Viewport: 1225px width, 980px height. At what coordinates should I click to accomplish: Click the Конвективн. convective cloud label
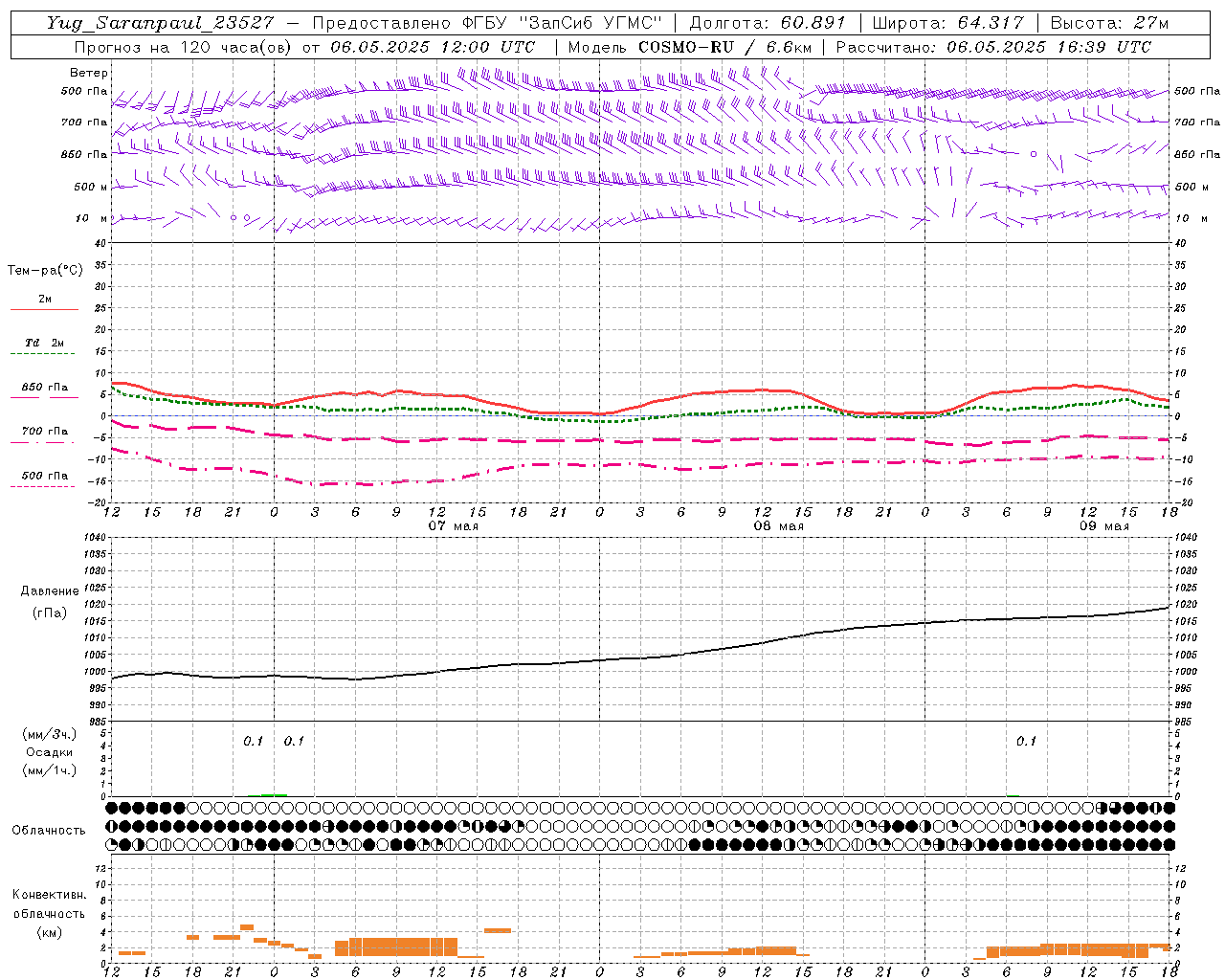pyautogui.click(x=49, y=895)
